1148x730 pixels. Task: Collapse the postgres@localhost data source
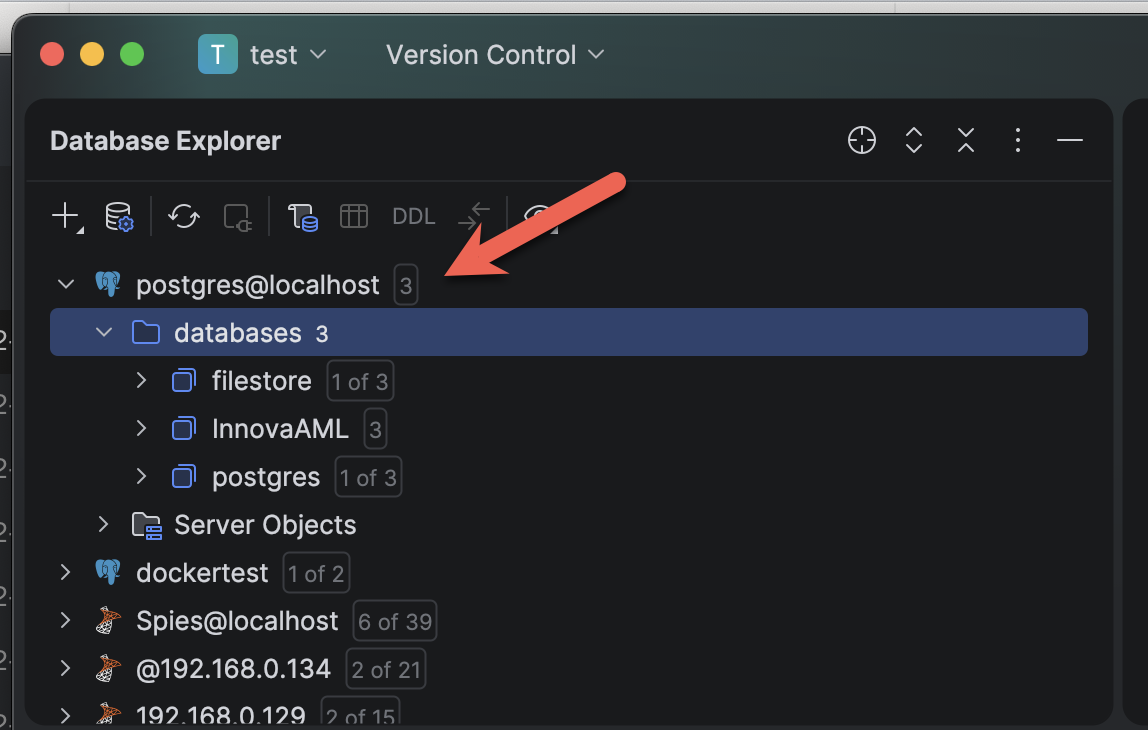pyautogui.click(x=66, y=285)
